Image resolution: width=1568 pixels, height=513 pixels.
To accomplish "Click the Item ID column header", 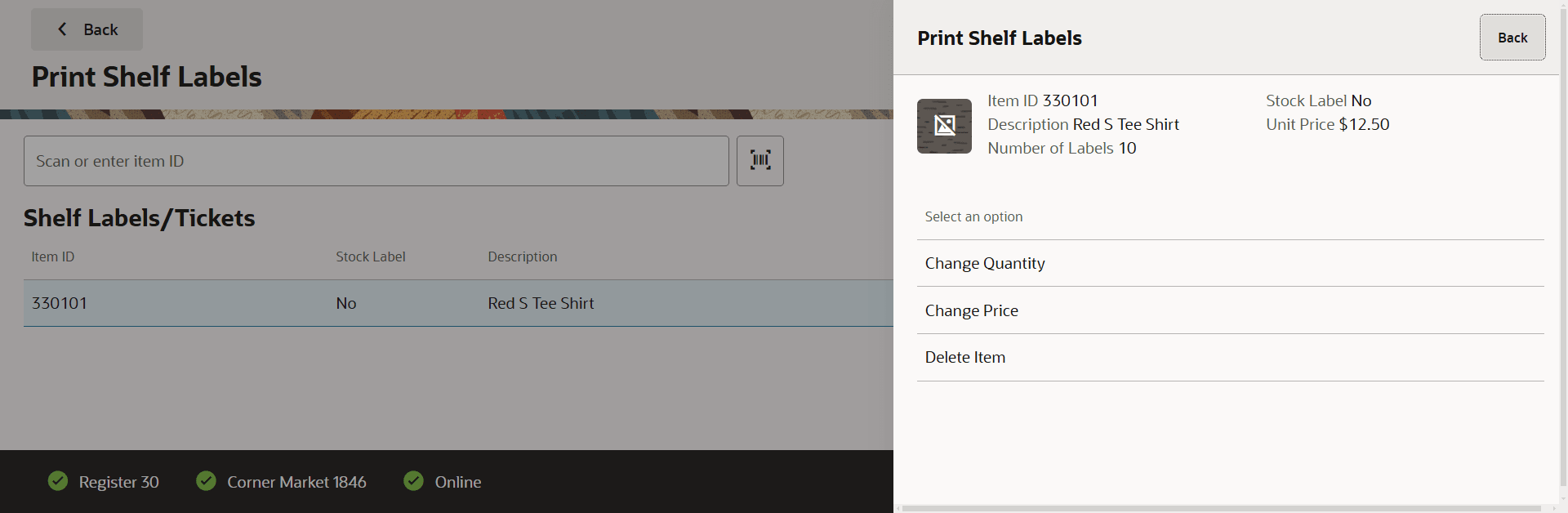I will click(x=53, y=256).
